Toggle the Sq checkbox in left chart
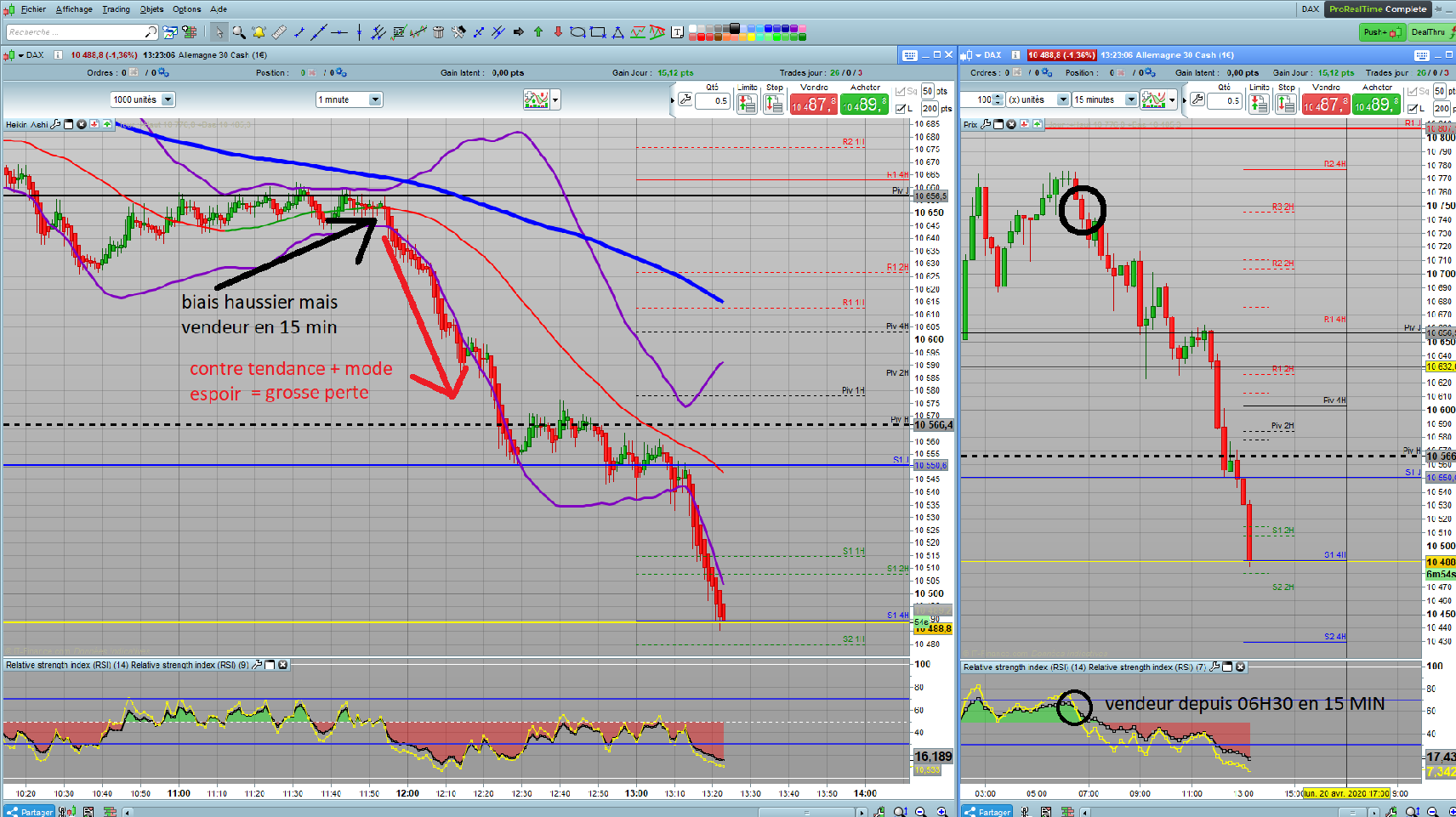The width and height of the screenshot is (1456, 817). [901, 91]
